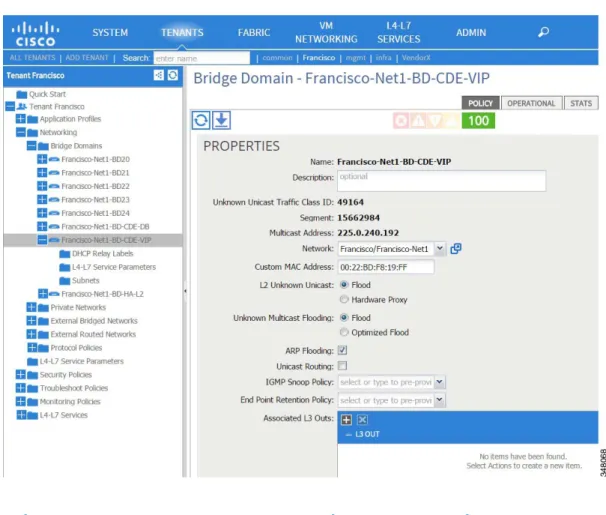The height and width of the screenshot is (515, 606).
Task: Click the delete X icon under Associated L3 Outs
Action: point(362,420)
